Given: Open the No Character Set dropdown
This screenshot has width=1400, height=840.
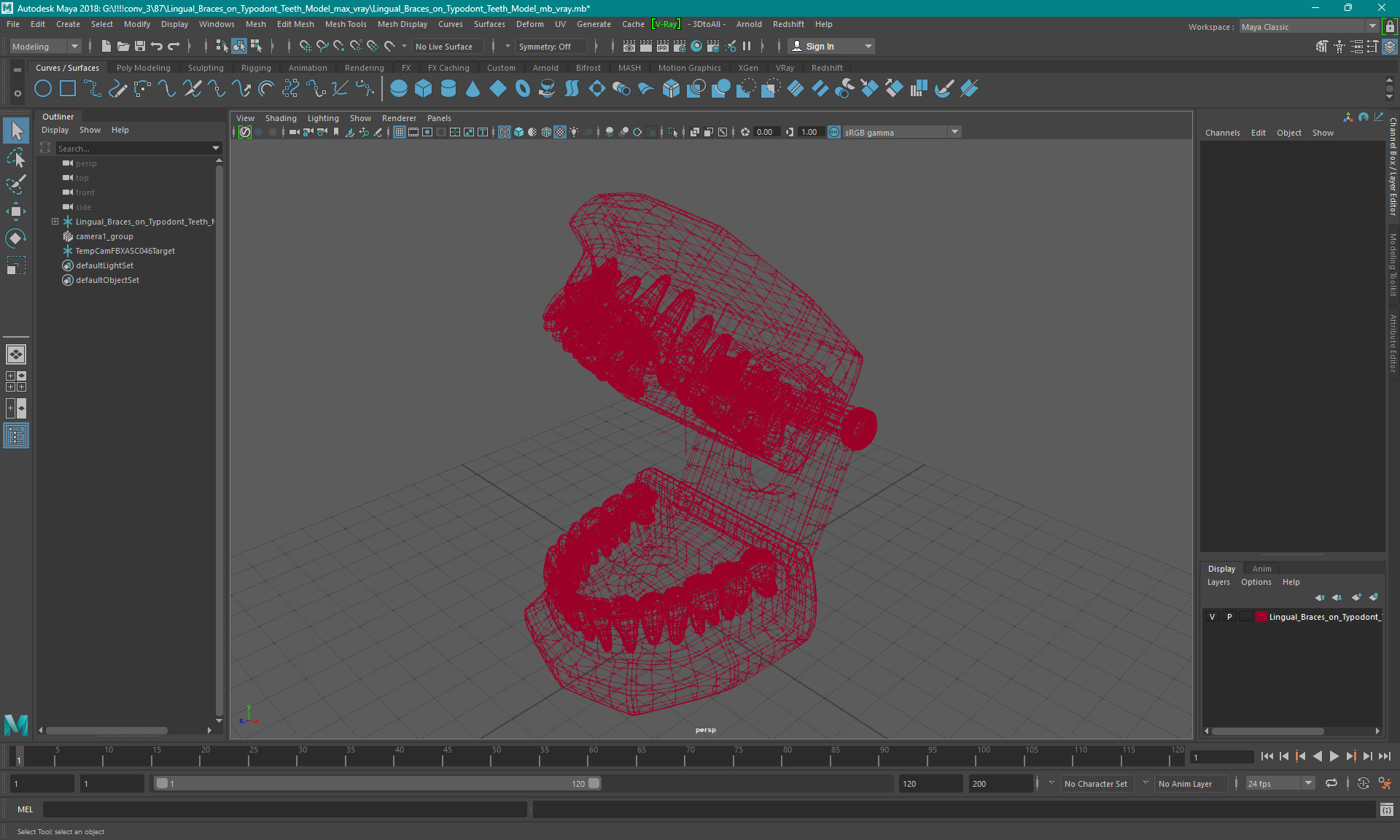Looking at the screenshot, I should pos(1096,783).
